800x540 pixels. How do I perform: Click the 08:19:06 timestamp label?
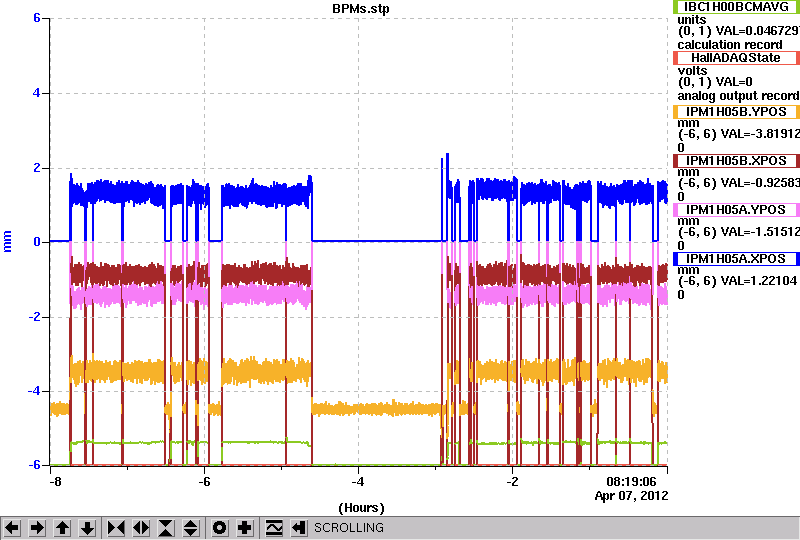(x=631, y=482)
